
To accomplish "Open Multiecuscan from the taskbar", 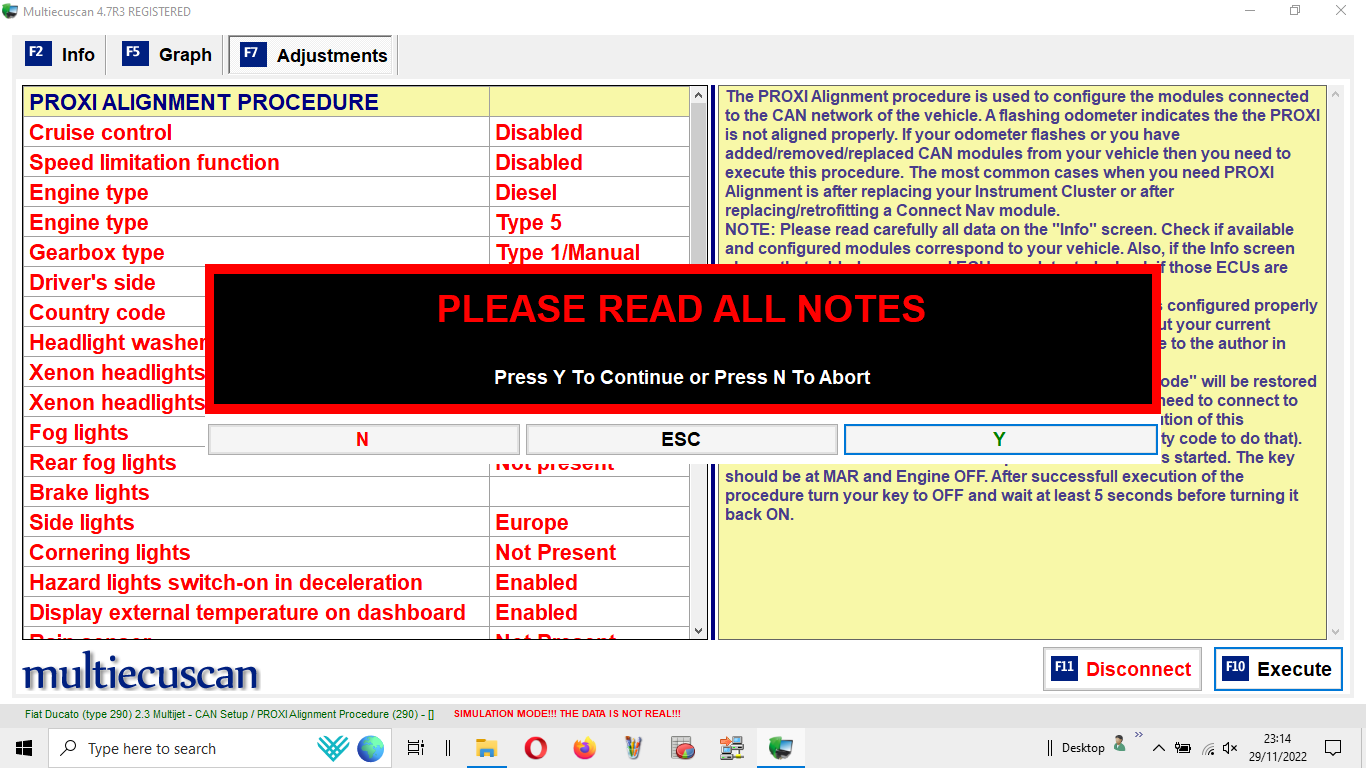I will pos(780,747).
